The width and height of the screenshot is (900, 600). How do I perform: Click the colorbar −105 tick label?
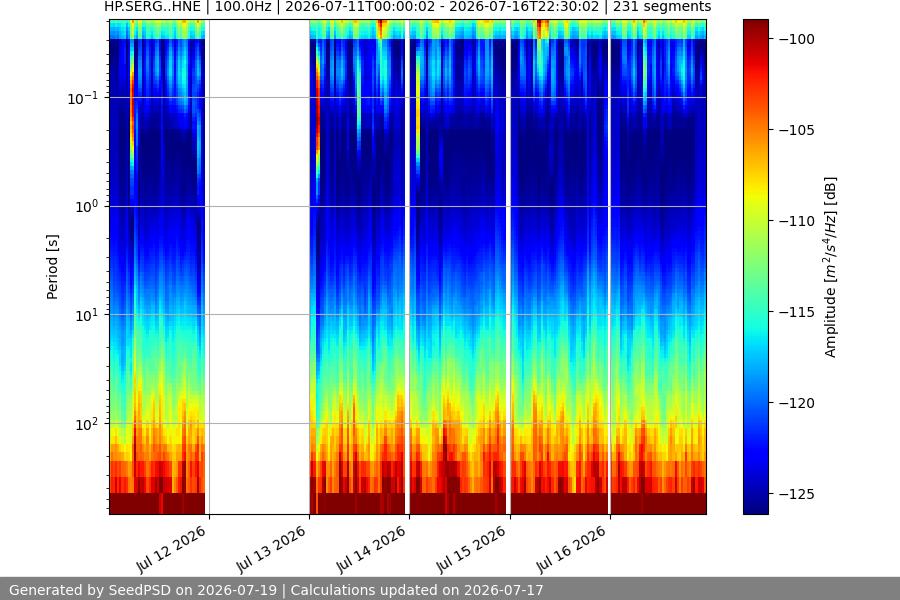[x=796, y=130]
